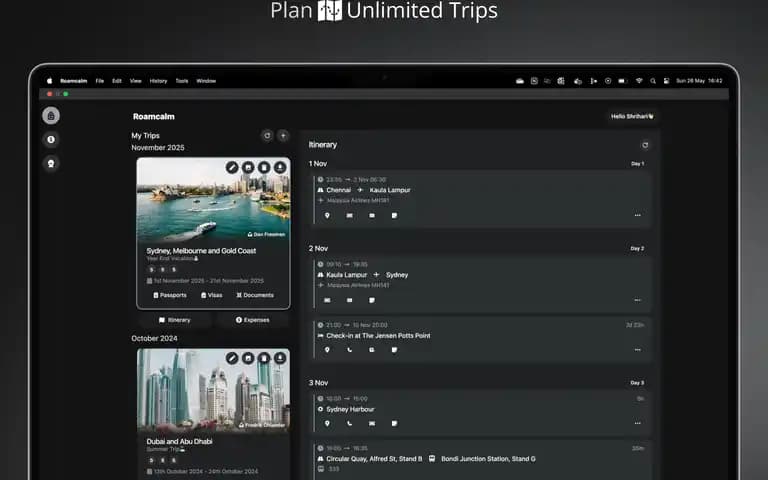768x480 pixels.
Task: Open more options for Sydney Harbour entry
Action: (x=637, y=423)
